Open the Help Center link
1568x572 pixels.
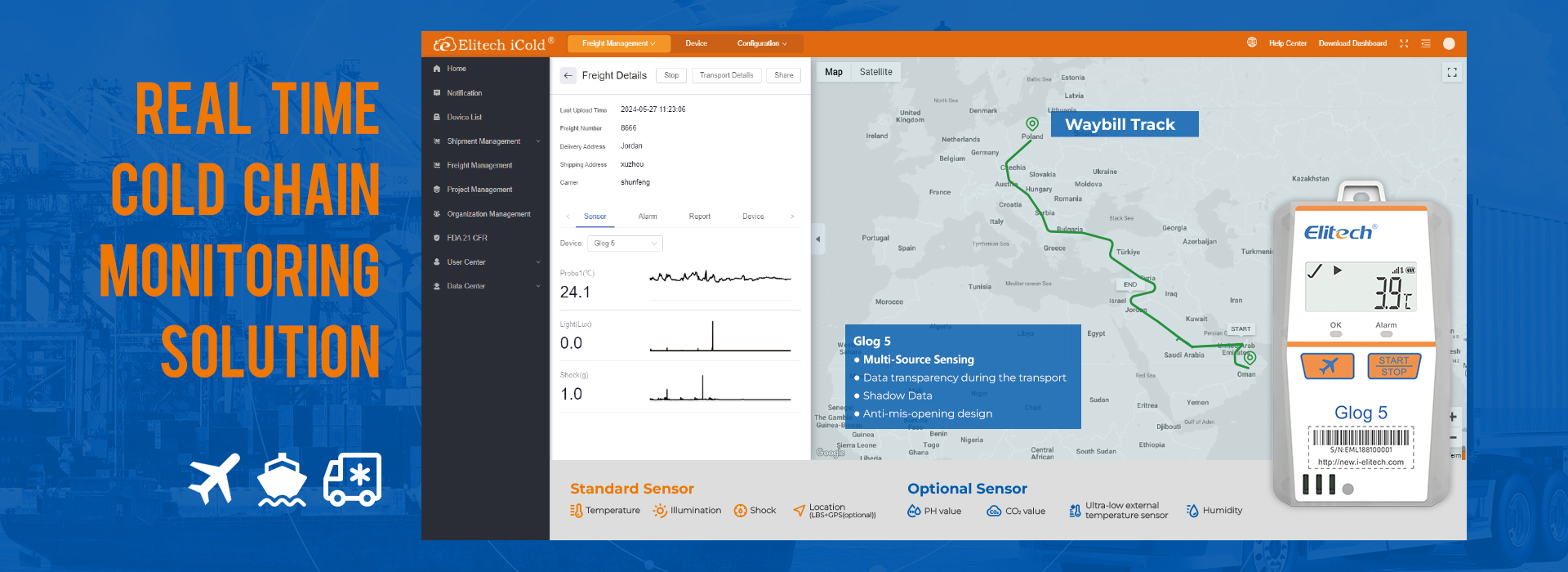tap(1288, 43)
